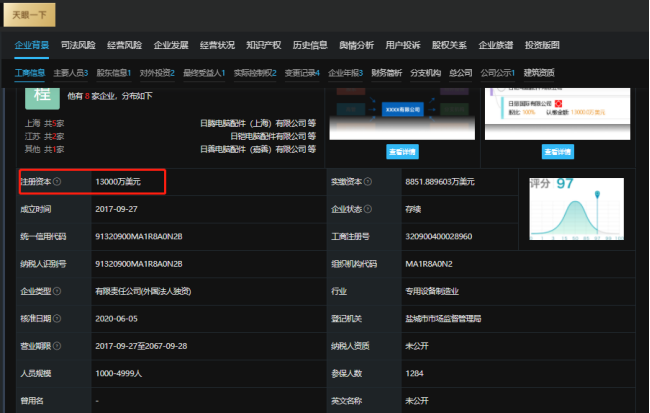The image size is (650, 413).
Task: Open the xxxx有限公司 diagram thumbnail
Action: point(402,114)
